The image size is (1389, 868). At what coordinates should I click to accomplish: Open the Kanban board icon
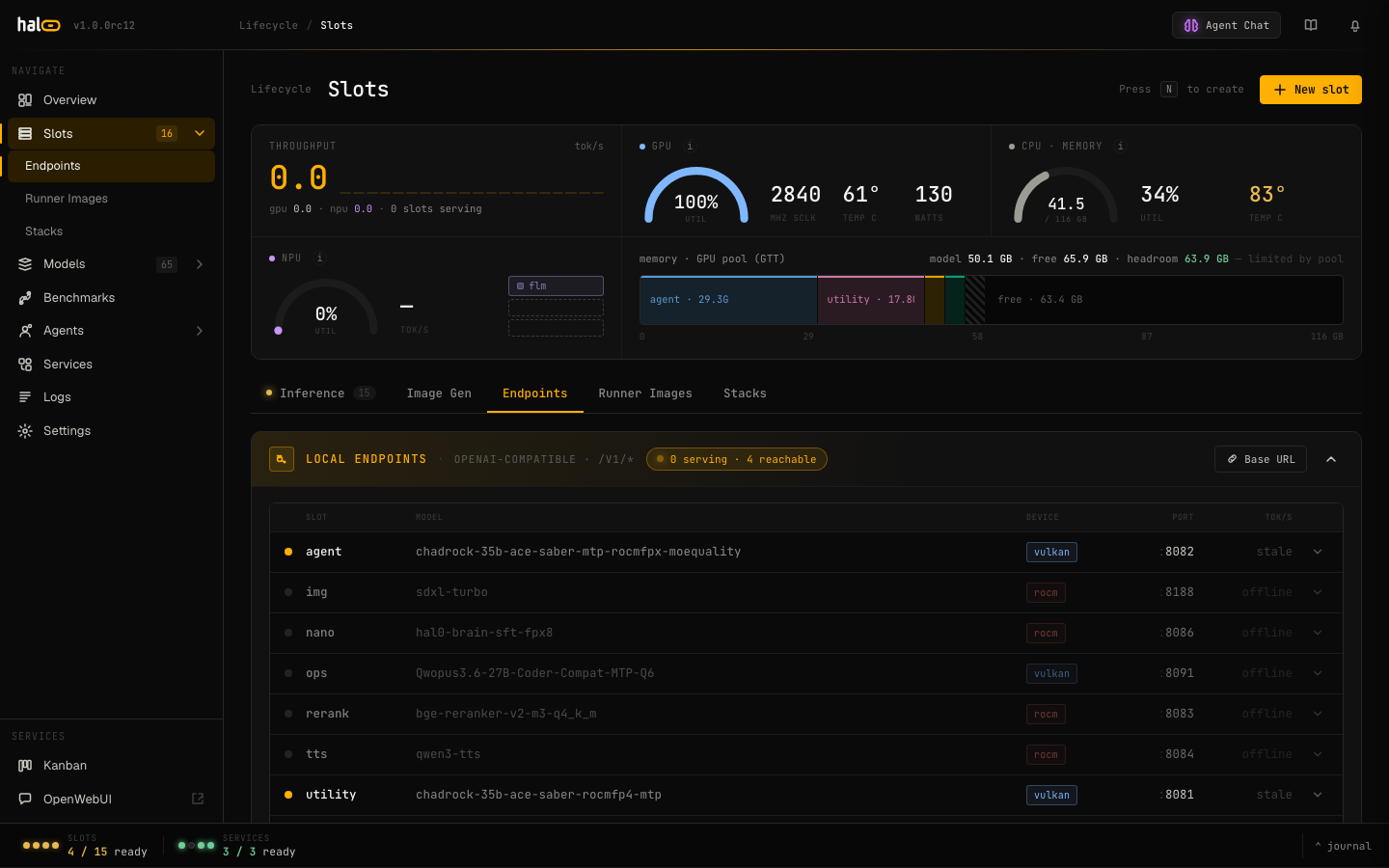tap(25, 766)
